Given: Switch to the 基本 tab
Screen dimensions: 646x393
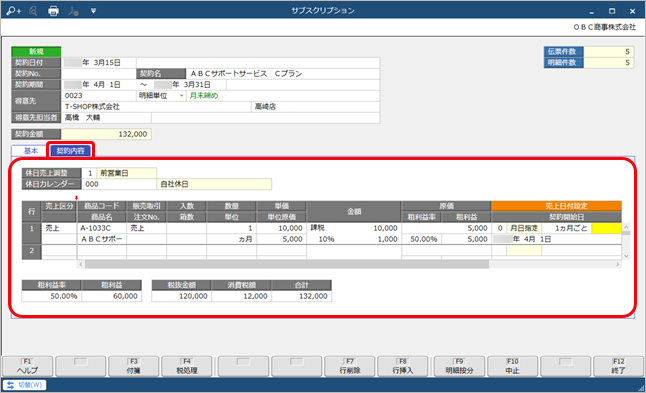Looking at the screenshot, I should (30, 151).
